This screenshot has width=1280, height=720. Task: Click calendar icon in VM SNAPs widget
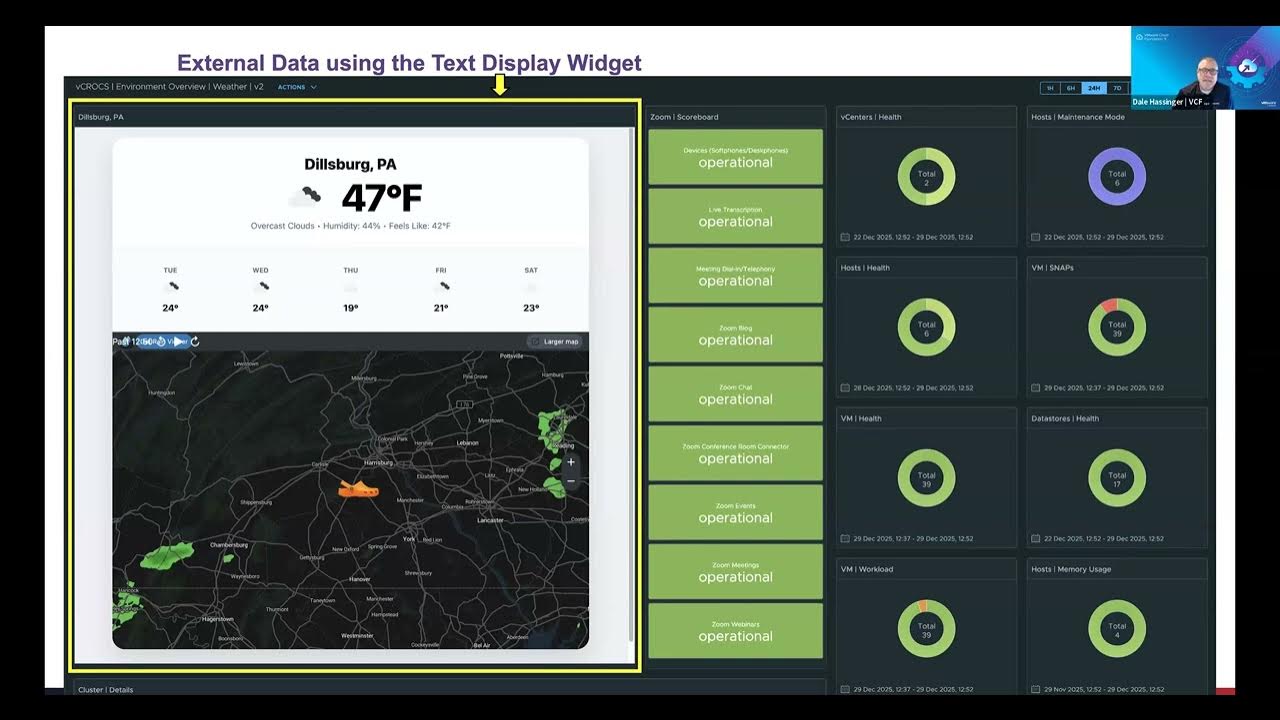(x=1036, y=388)
